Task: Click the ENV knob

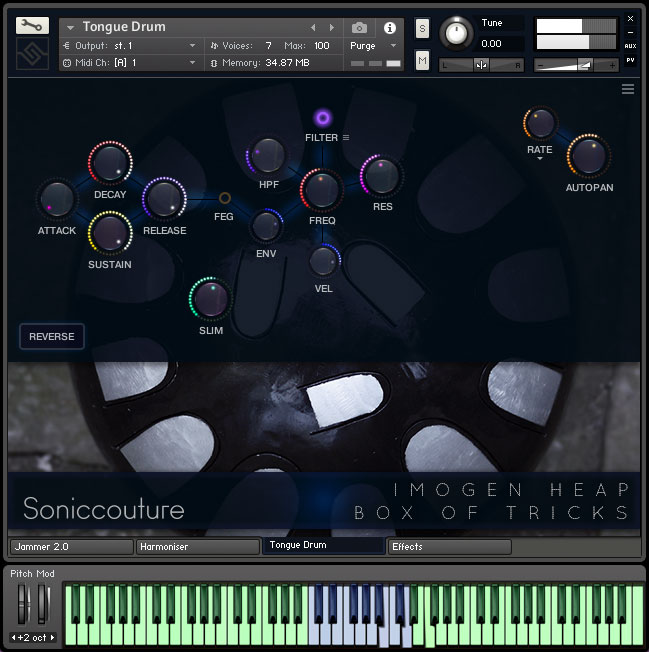Action: tap(266, 226)
